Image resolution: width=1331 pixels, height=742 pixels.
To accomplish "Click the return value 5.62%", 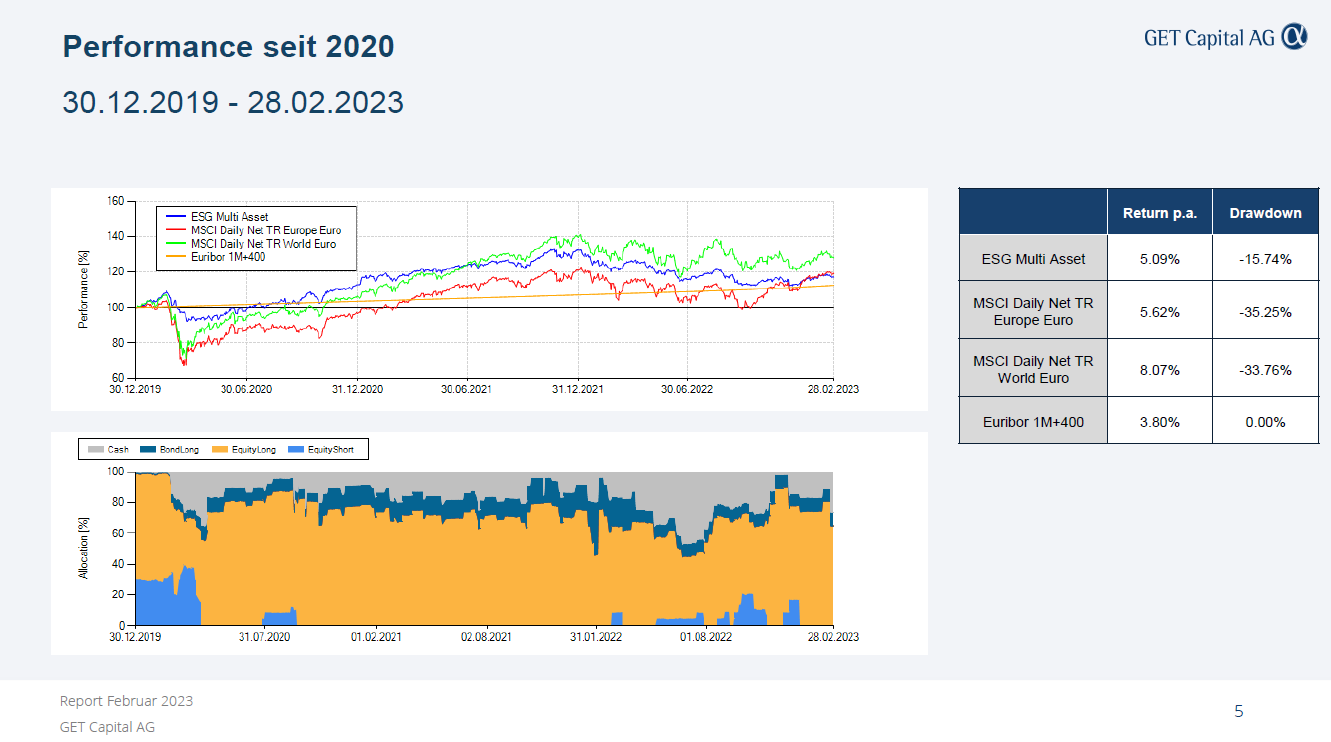I will [x=1159, y=312].
